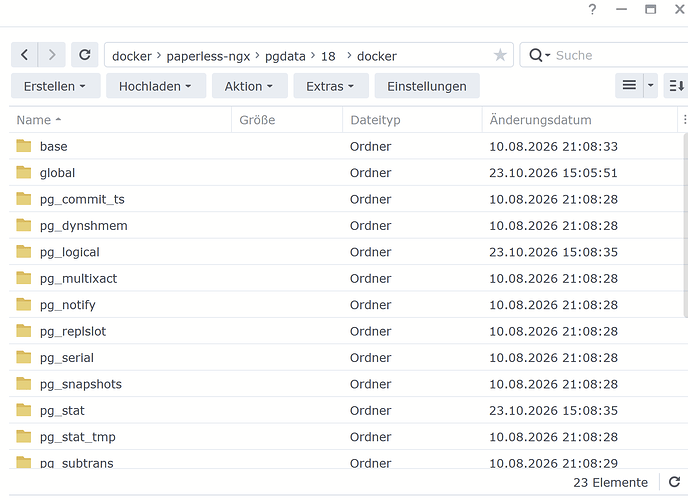The height and width of the screenshot is (500, 688).
Task: Jump to paperless-ngx breadcrumb
Action: 208,56
